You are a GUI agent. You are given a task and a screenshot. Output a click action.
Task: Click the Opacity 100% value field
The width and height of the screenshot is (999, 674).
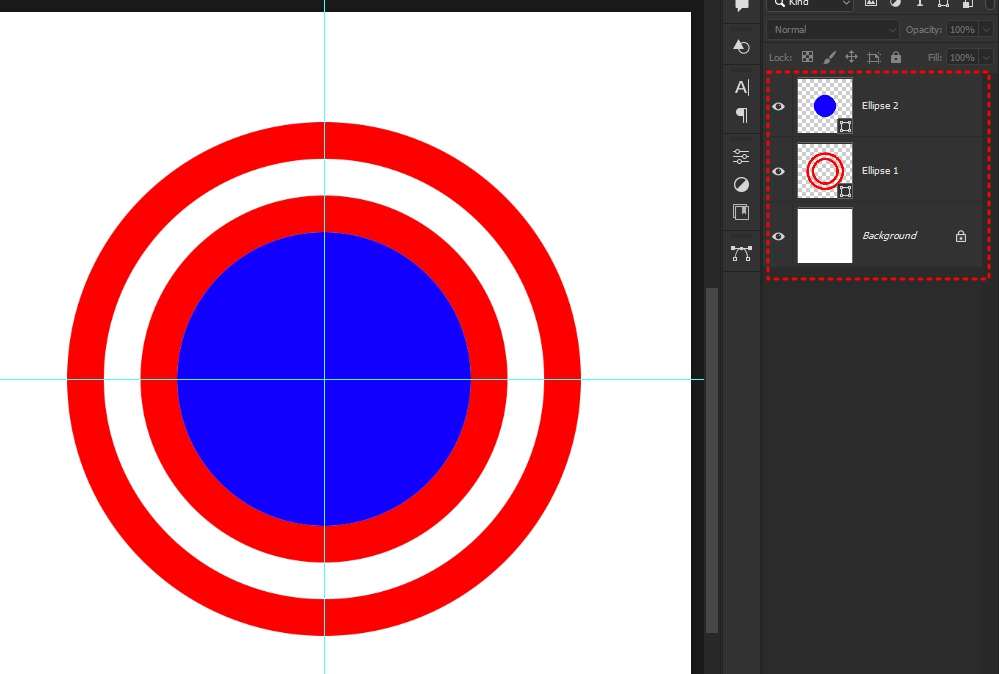(x=962, y=30)
